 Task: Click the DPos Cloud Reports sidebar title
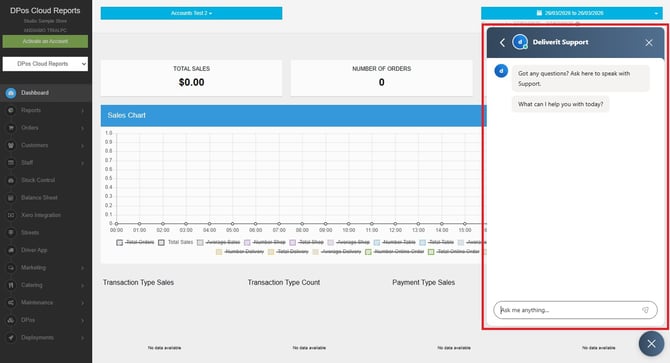point(45,11)
